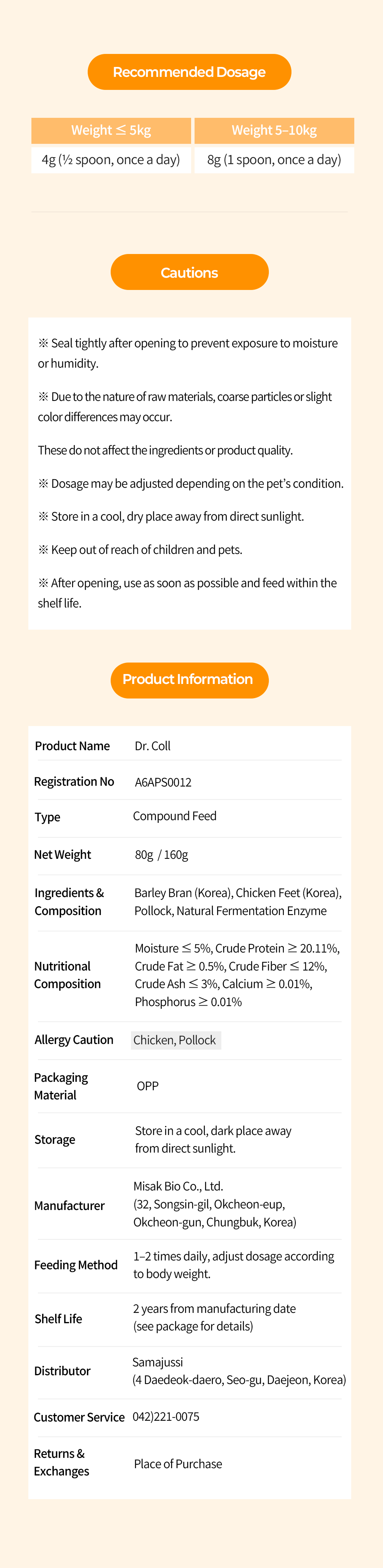Click the Compound Feed type value
The width and height of the screenshot is (383, 1568).
[x=174, y=816]
